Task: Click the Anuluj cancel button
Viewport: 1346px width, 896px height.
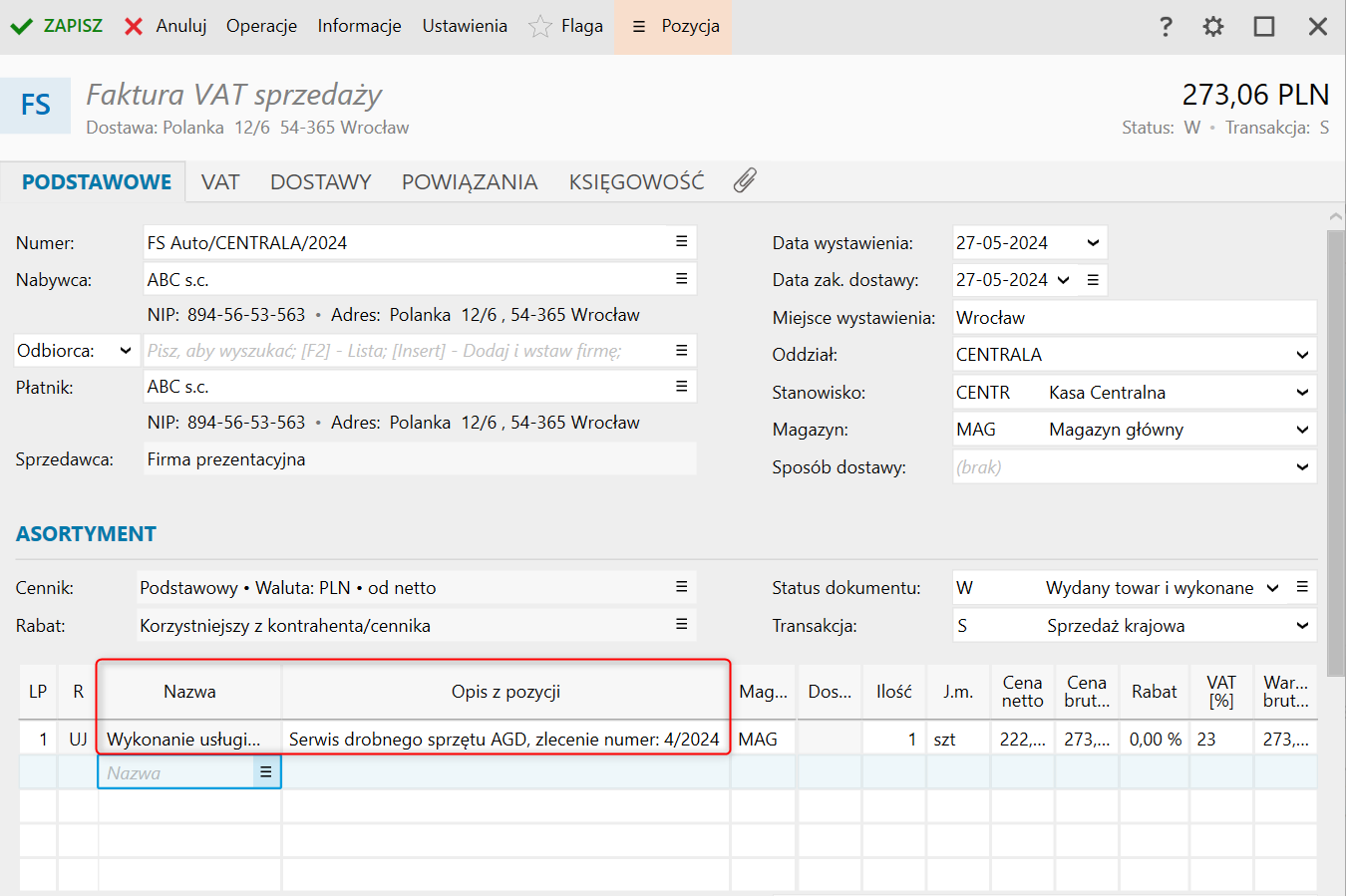Action: click(166, 26)
